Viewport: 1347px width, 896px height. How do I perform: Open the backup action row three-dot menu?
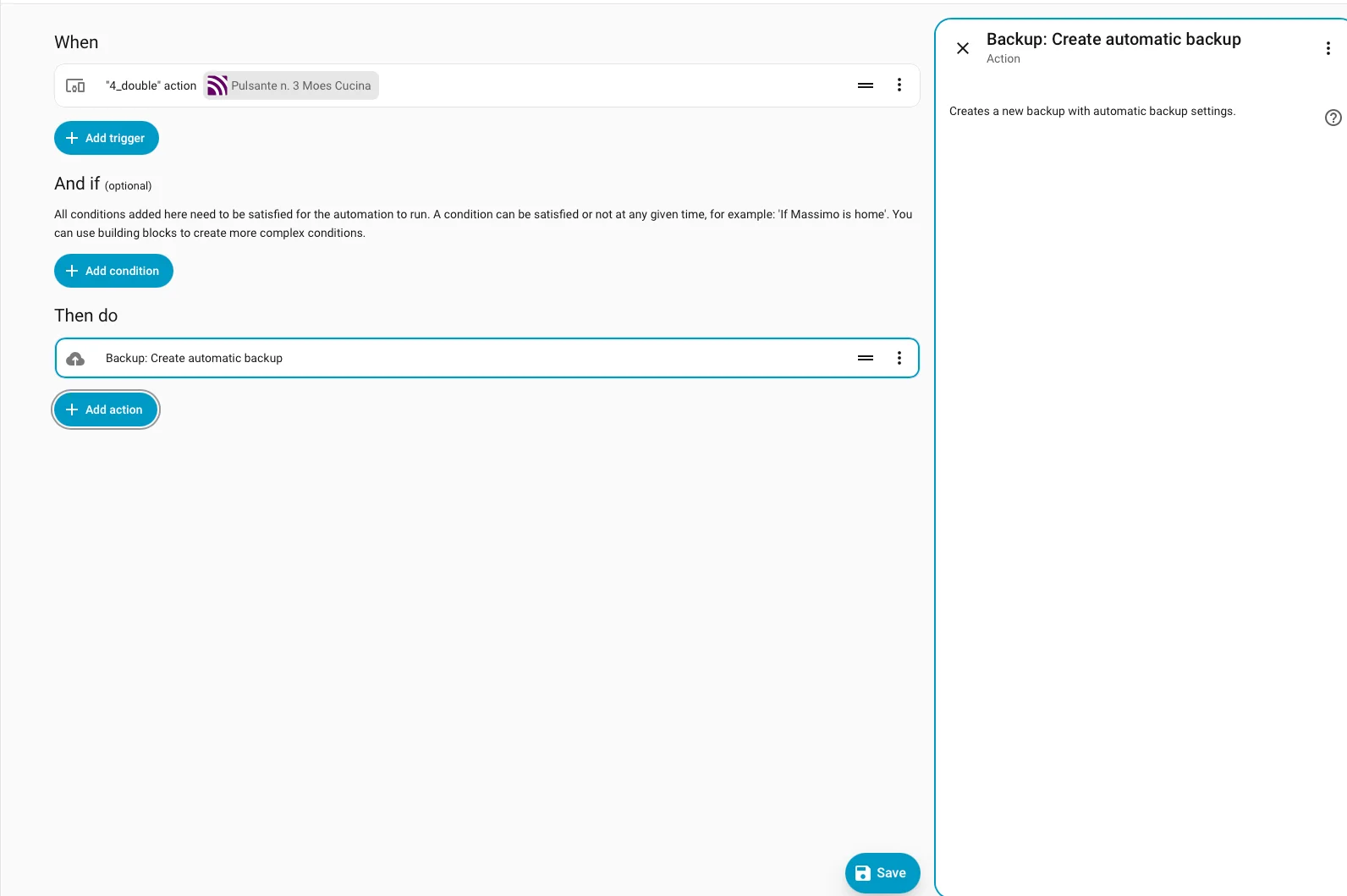899,358
